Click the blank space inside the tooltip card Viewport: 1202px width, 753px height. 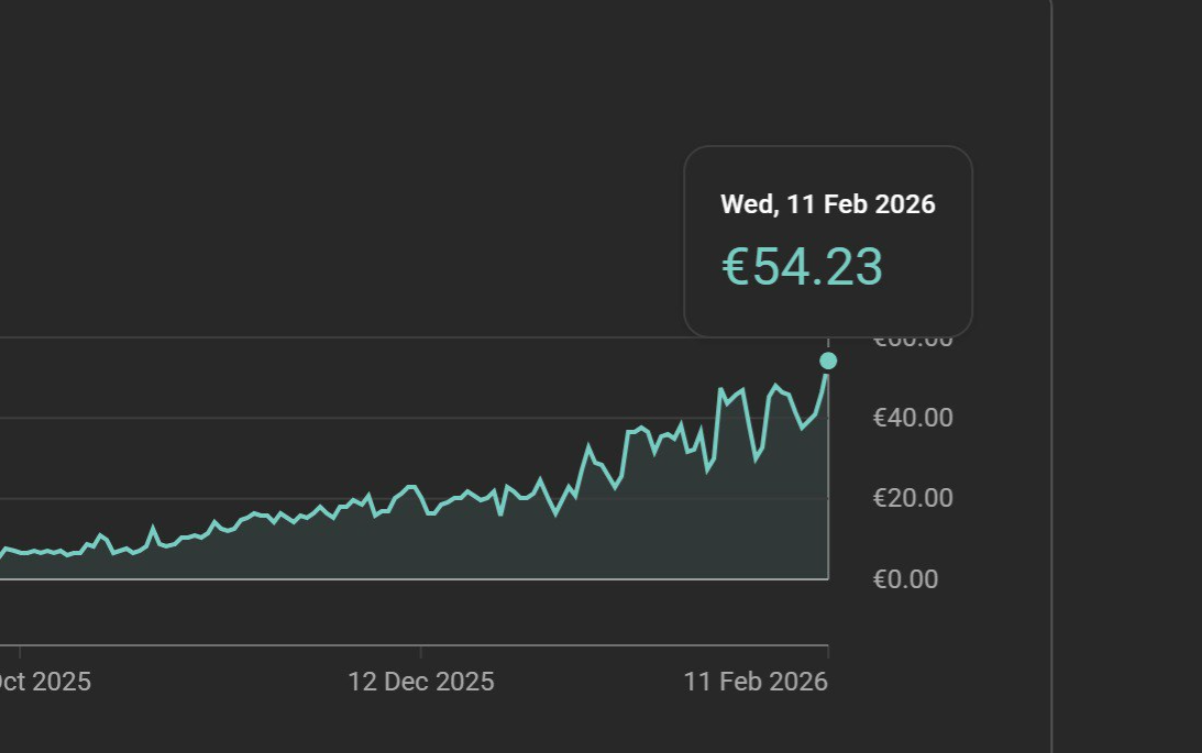930,300
